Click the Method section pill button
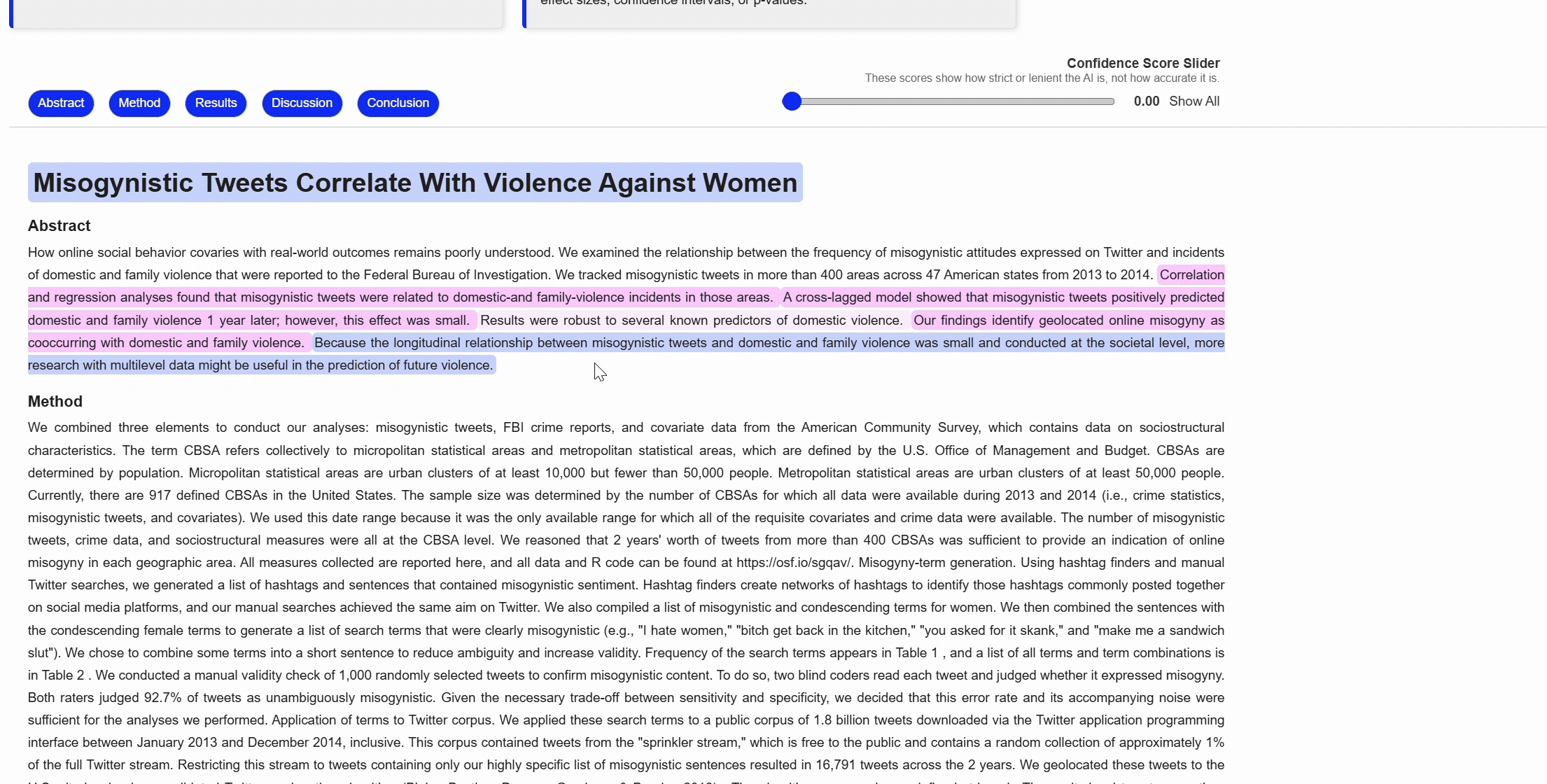Viewport: 1547px width, 784px height. (139, 103)
